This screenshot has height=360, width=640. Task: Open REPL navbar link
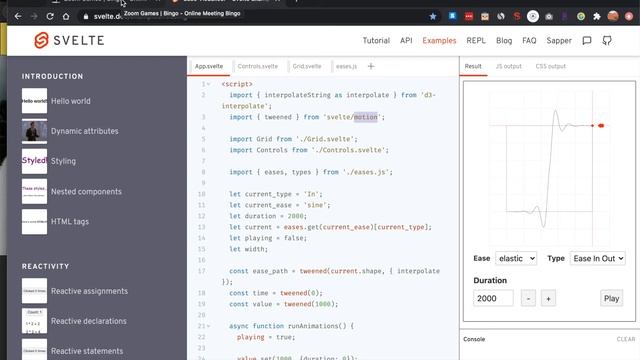pyautogui.click(x=476, y=40)
